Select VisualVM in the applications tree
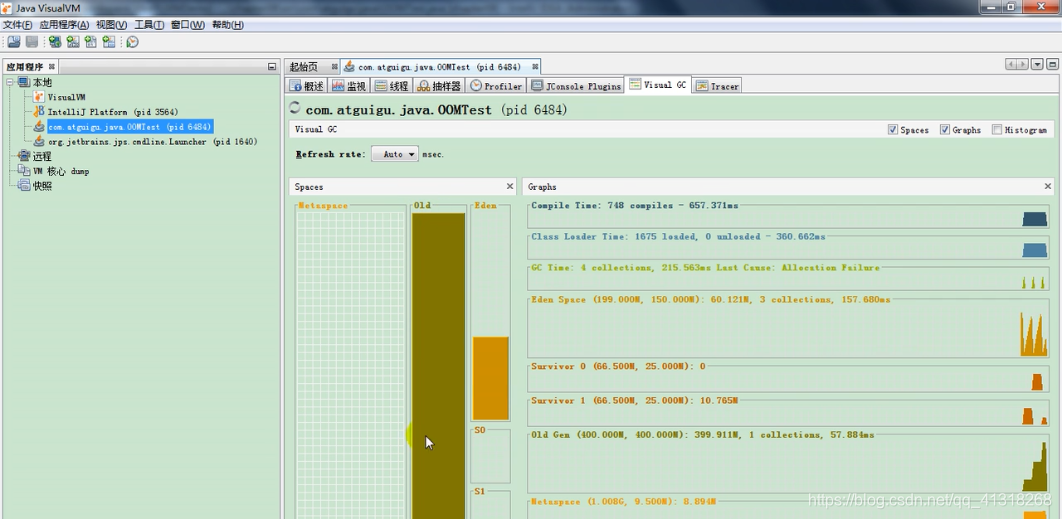Screen dimensions: 1062x519 66,97
